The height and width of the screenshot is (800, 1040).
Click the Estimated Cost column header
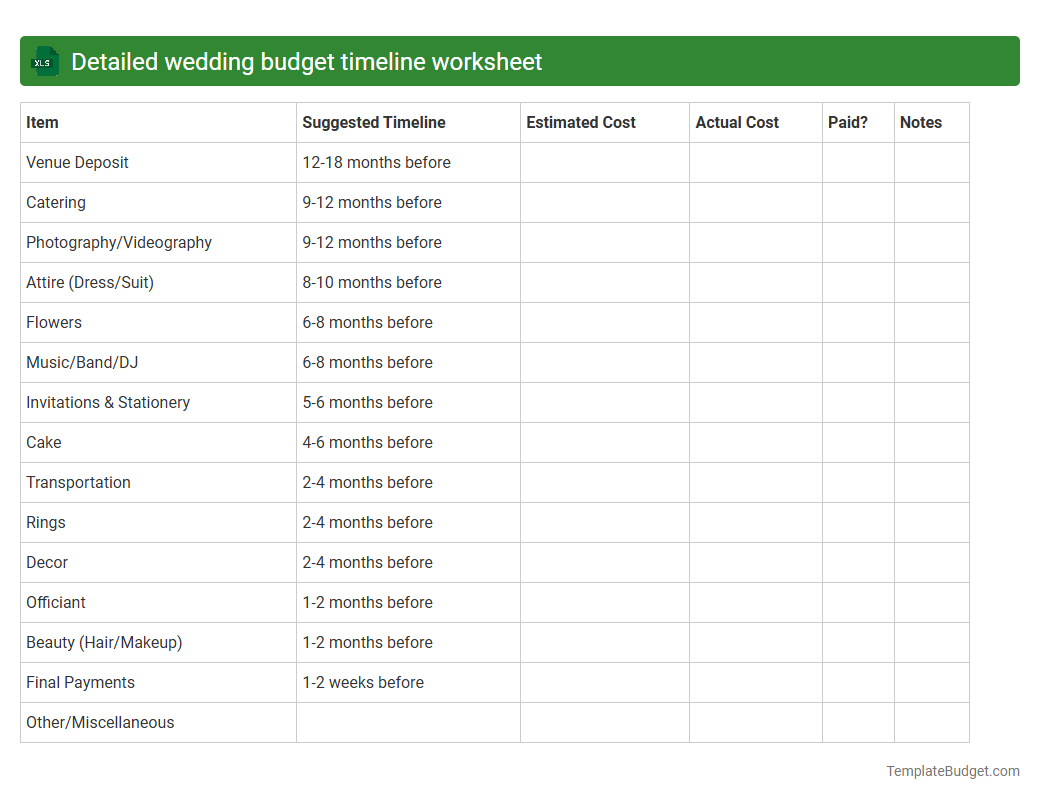(580, 122)
